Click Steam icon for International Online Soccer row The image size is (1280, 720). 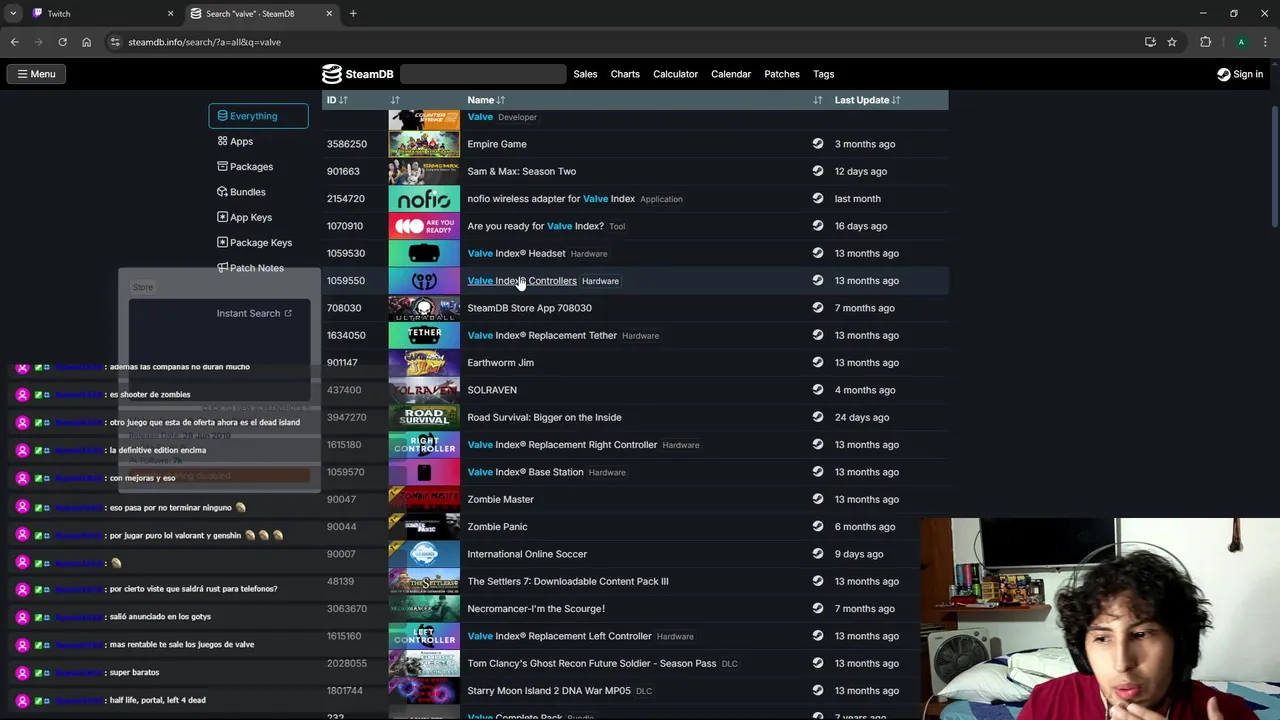click(x=818, y=554)
